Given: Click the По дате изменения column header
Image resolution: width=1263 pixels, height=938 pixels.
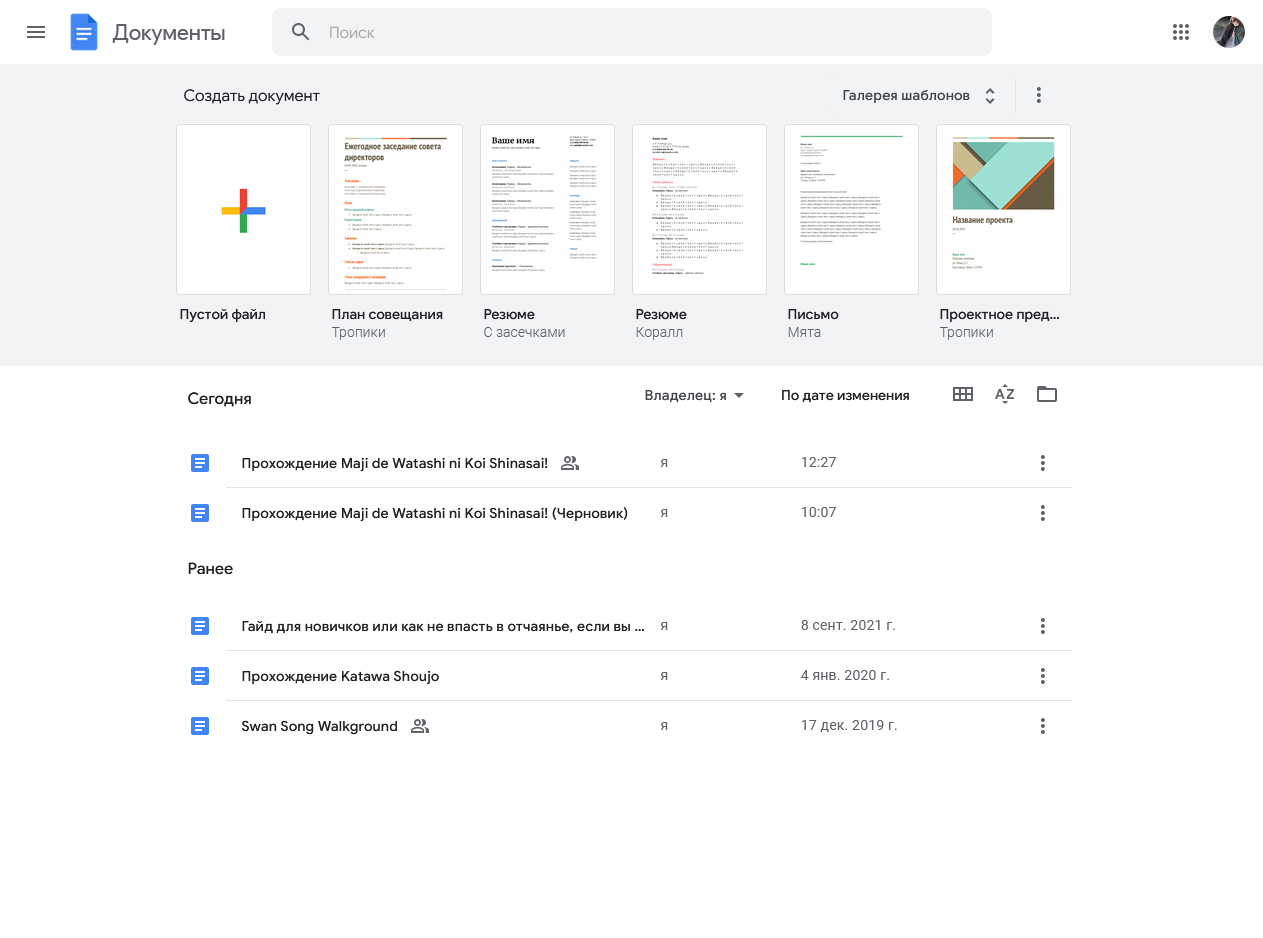Looking at the screenshot, I should click(x=845, y=396).
